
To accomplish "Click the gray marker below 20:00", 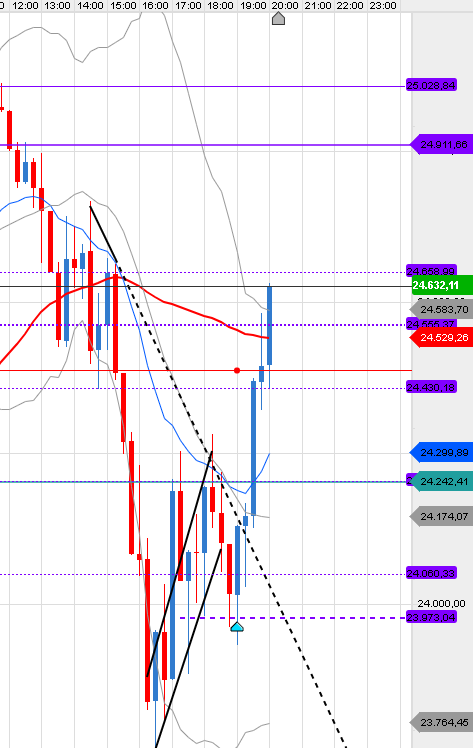I will pos(278,19).
